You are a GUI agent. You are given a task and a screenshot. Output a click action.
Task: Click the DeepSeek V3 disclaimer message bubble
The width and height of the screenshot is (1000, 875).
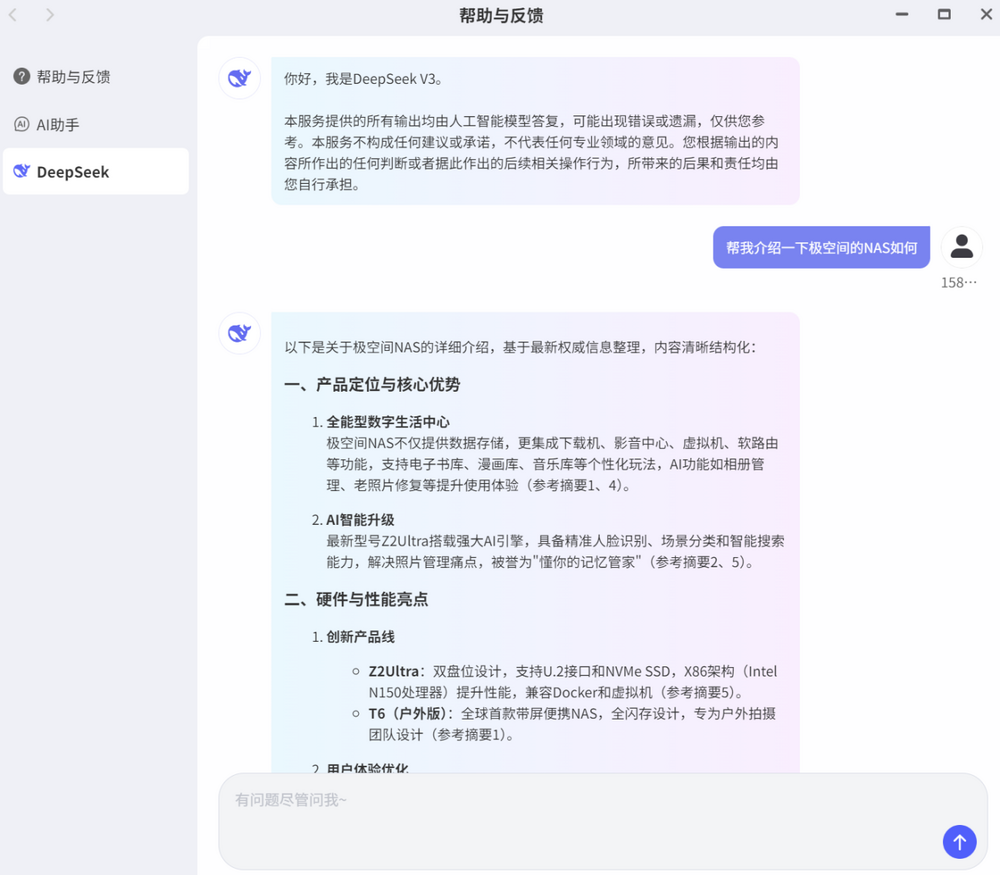click(x=535, y=131)
